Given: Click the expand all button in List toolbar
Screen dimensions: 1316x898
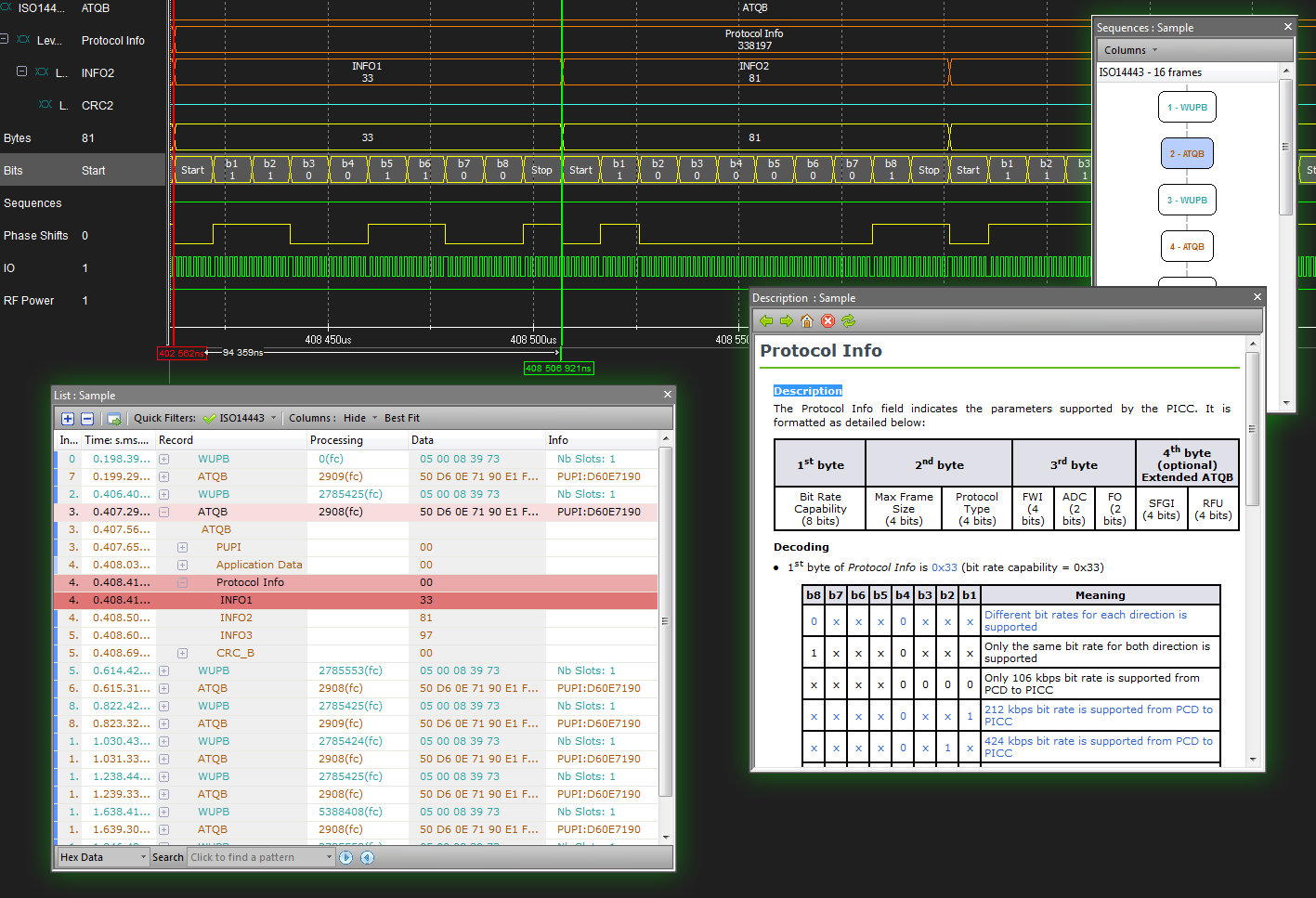Looking at the screenshot, I should point(68,419).
